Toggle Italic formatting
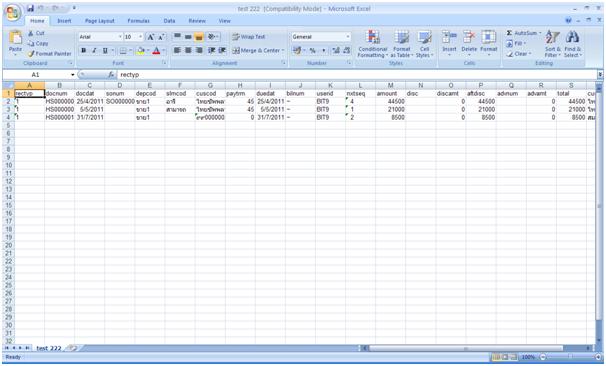606x366 pixels. point(94,51)
